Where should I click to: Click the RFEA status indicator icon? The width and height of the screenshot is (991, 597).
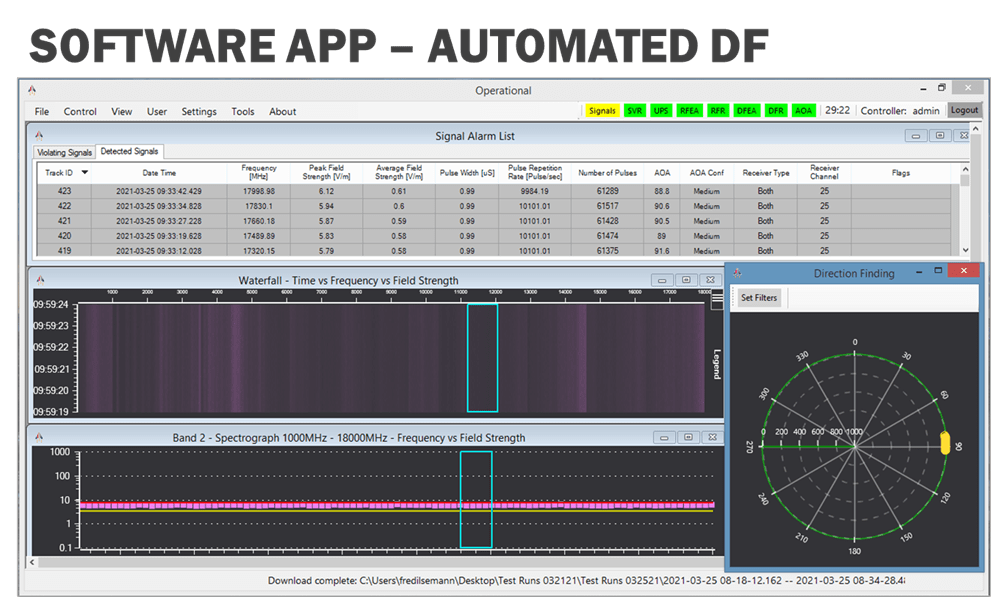(x=688, y=110)
